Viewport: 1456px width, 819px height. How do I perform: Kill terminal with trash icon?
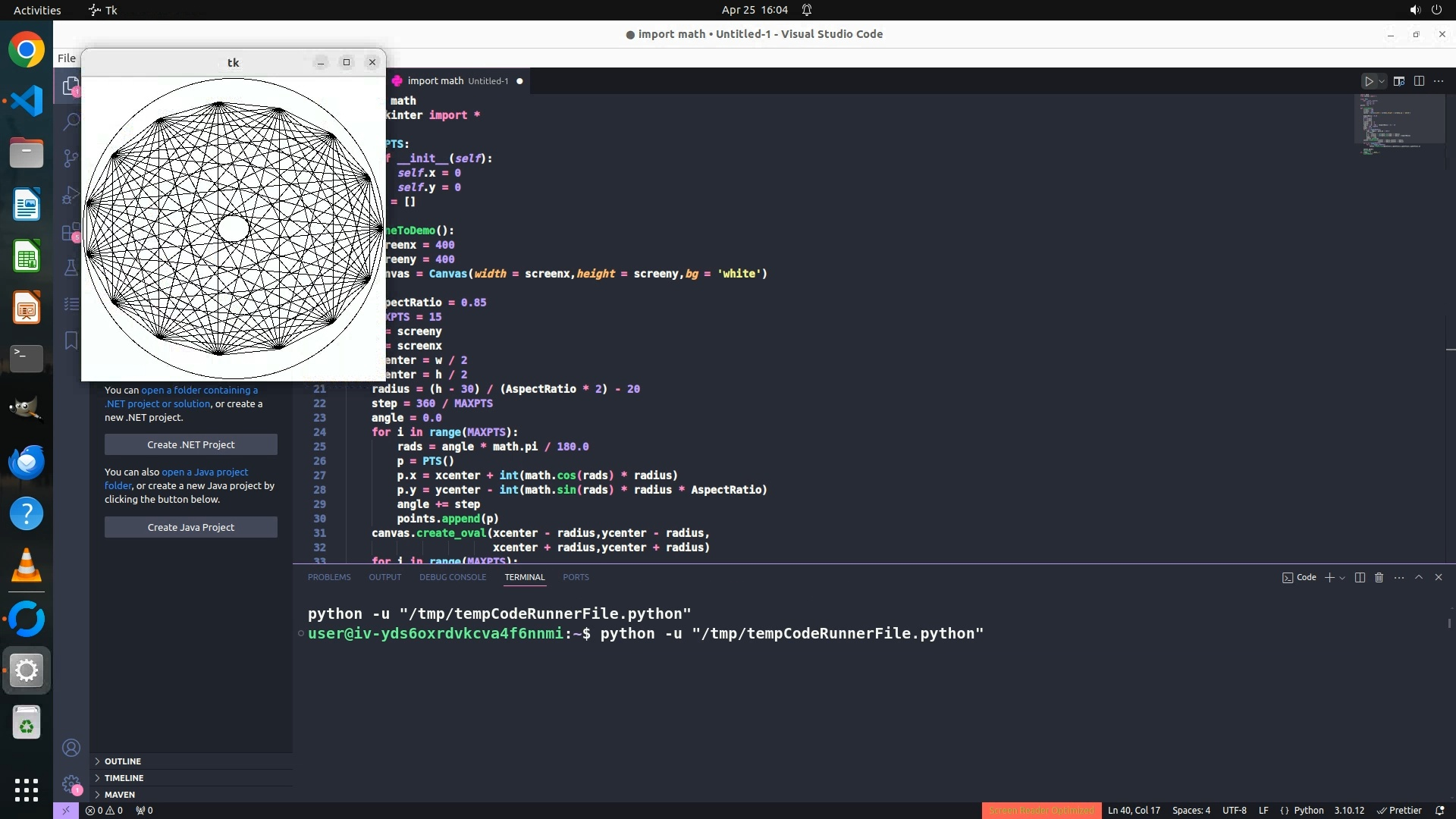click(x=1379, y=577)
